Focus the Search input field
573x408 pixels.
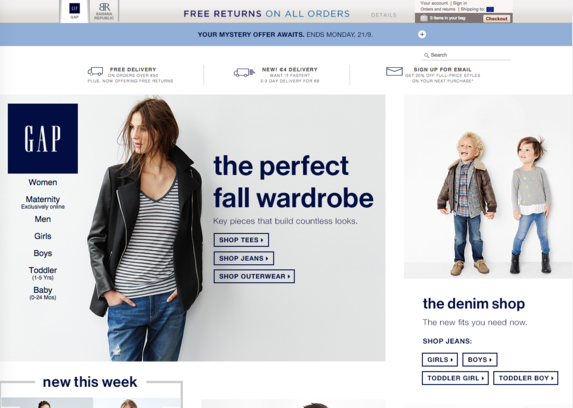(466, 55)
